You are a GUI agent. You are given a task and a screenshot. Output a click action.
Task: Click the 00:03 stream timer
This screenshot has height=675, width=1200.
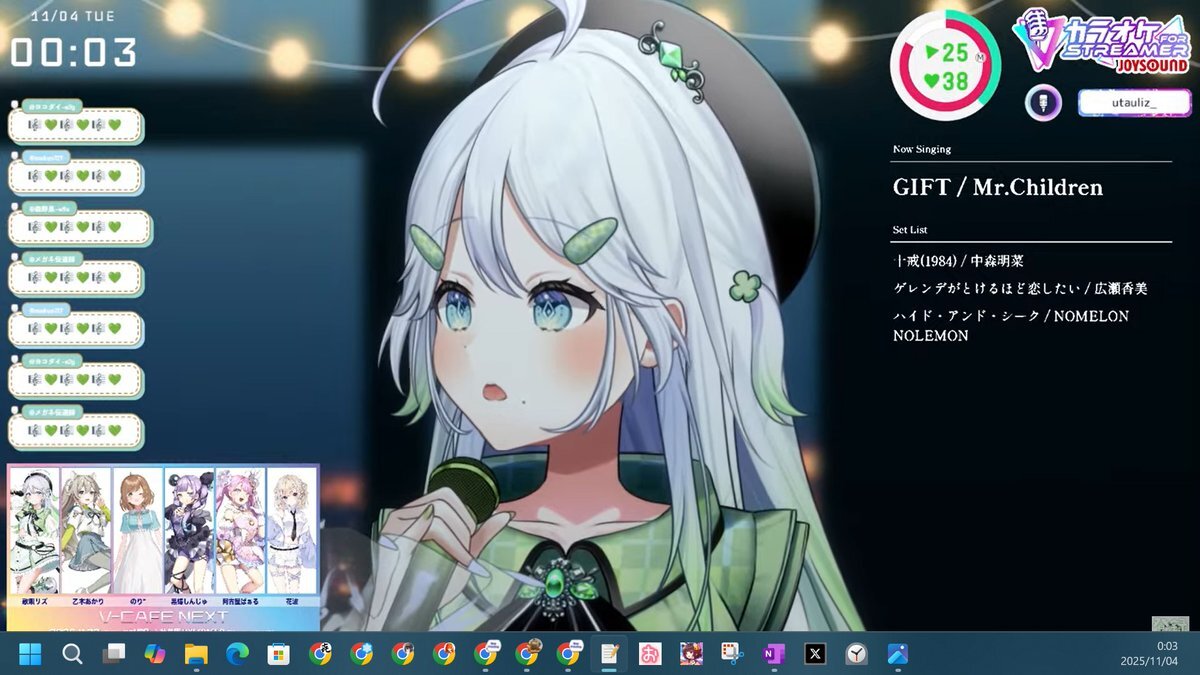pyautogui.click(x=74, y=53)
